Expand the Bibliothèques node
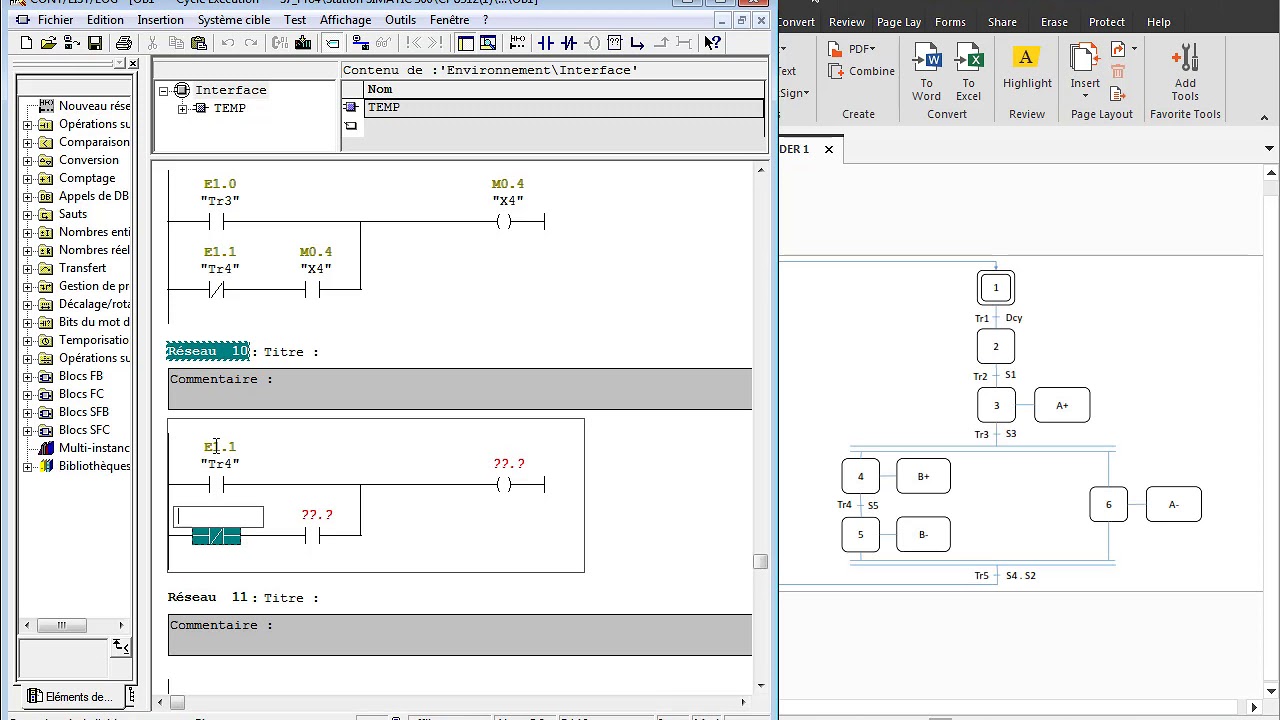 (28, 467)
